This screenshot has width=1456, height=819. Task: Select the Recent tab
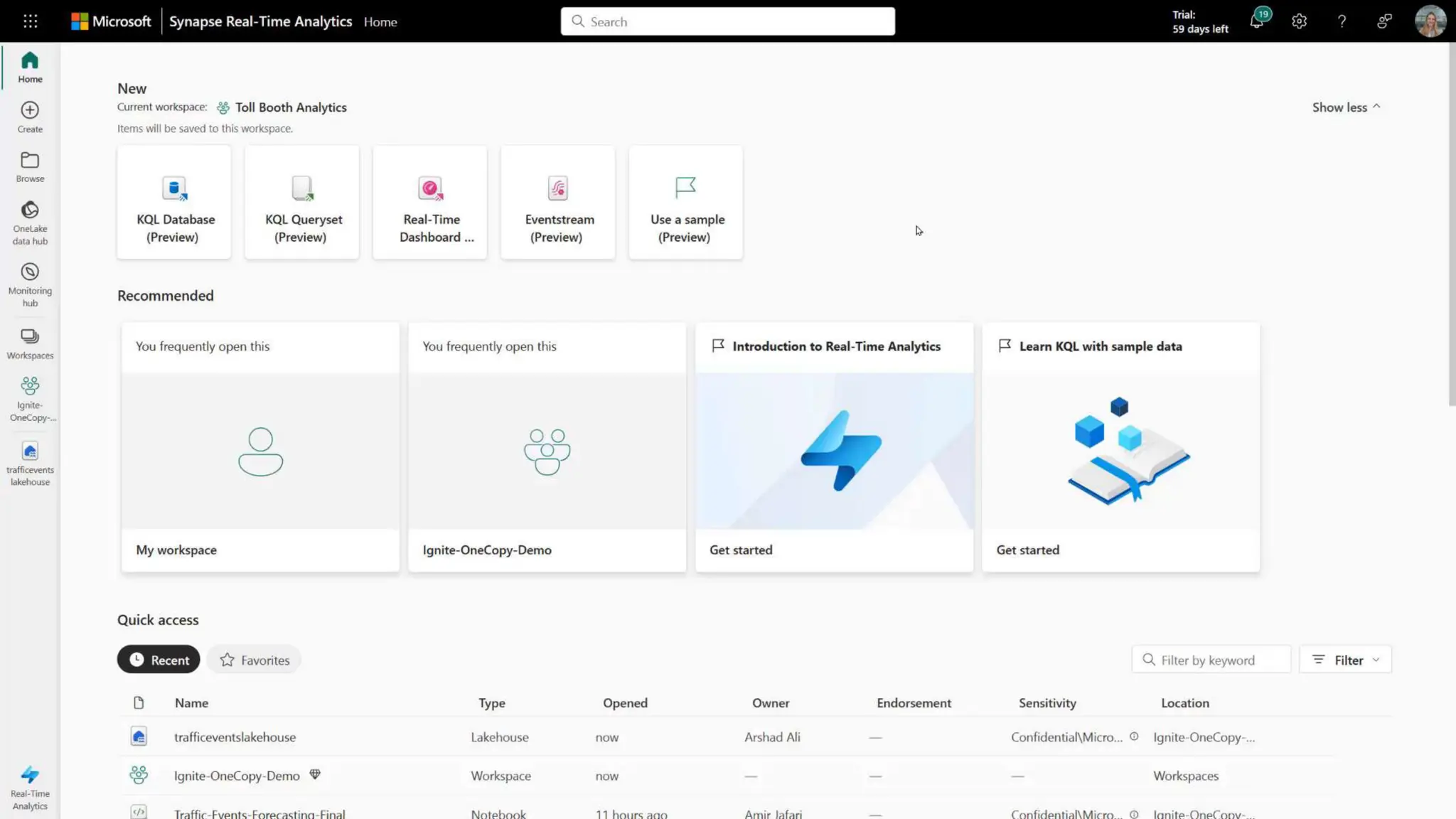tap(159, 660)
